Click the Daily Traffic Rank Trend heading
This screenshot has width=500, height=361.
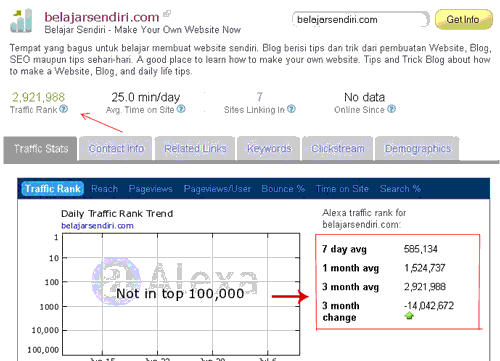(117, 214)
